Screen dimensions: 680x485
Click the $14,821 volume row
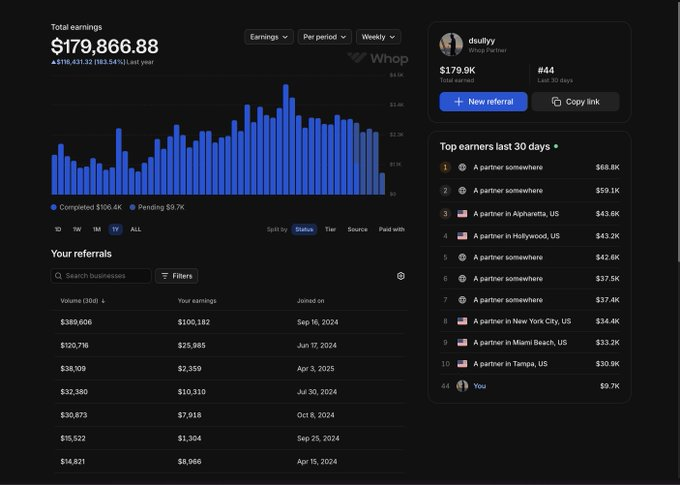230,461
